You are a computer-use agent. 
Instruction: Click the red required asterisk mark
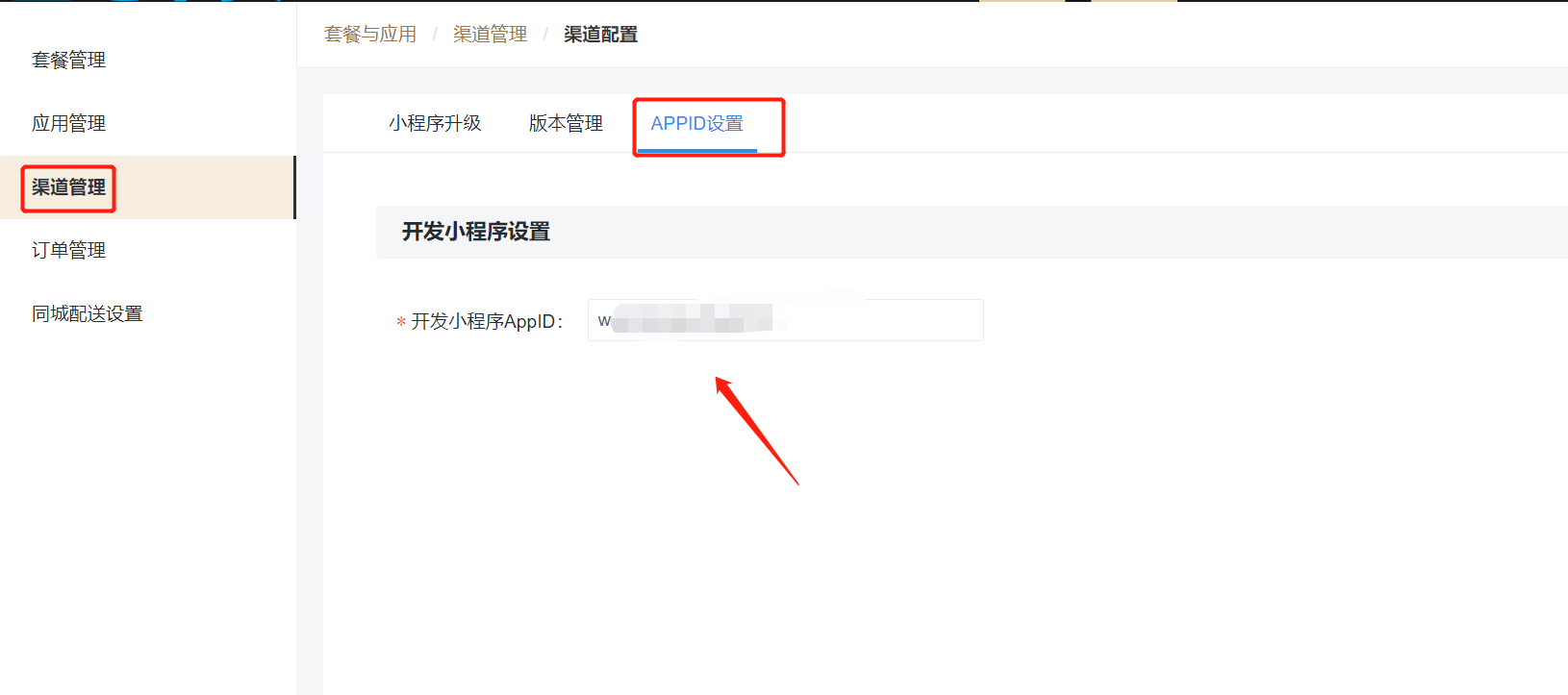[401, 322]
